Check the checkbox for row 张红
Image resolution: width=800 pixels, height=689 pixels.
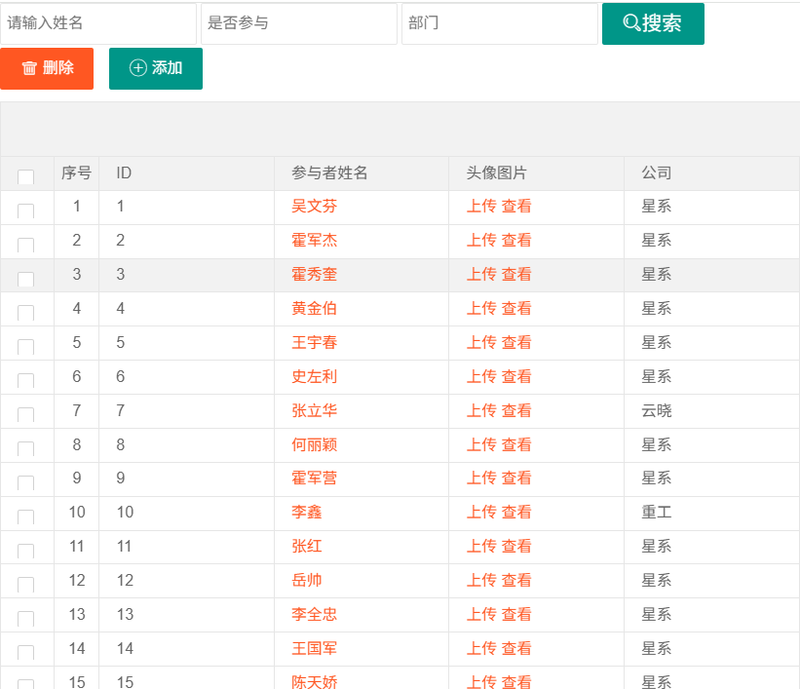pos(26,551)
